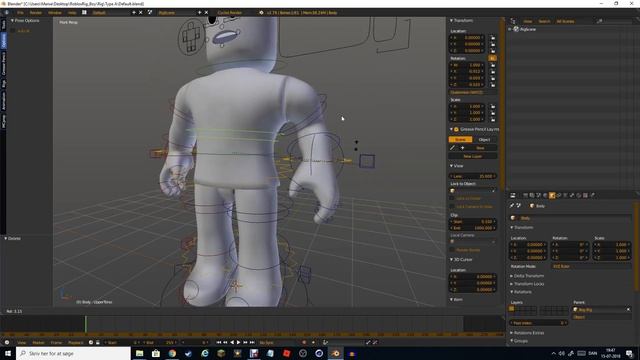
Task: Select the highlighted Object properties tab icon
Action: point(552,196)
